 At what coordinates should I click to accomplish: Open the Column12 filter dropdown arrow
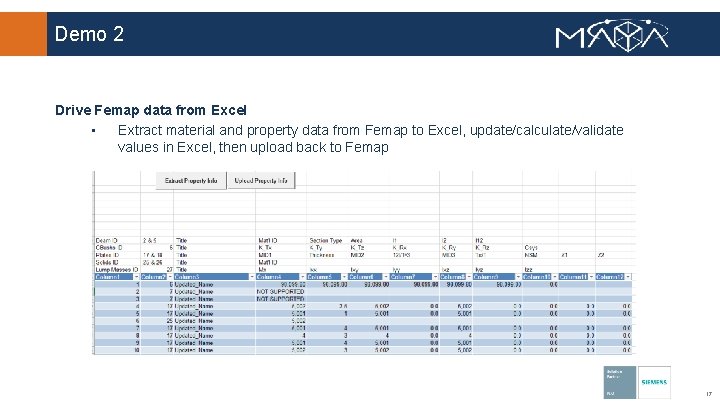click(x=628, y=277)
